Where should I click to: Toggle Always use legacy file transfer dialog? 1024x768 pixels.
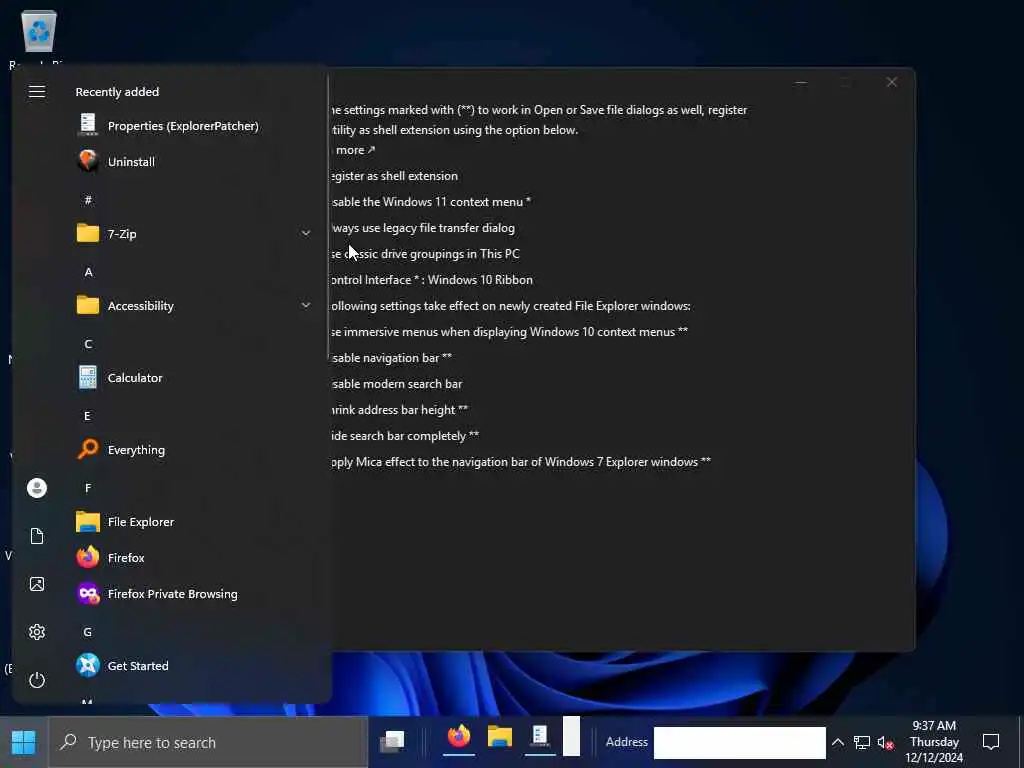[423, 228]
